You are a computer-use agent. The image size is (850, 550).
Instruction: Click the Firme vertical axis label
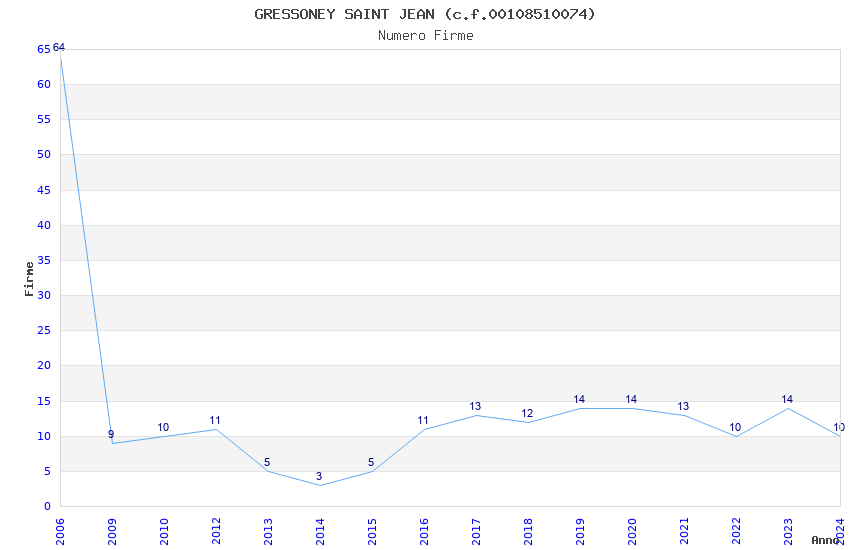[29, 278]
